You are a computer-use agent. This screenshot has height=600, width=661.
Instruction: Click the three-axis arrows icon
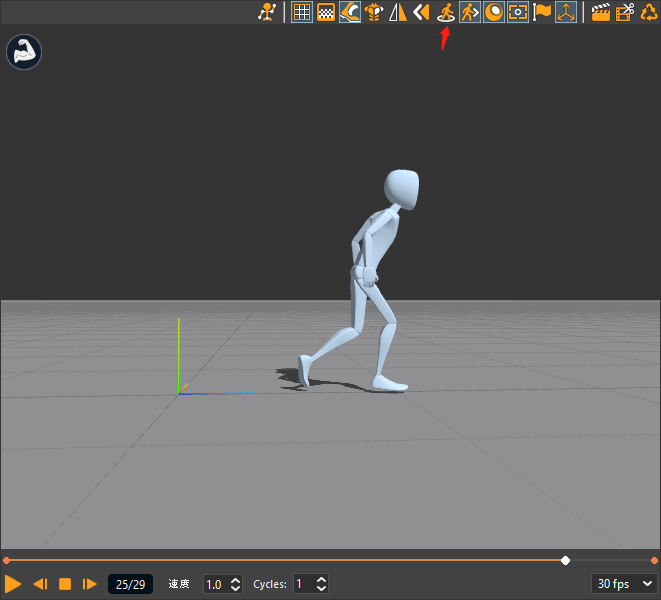[566, 12]
